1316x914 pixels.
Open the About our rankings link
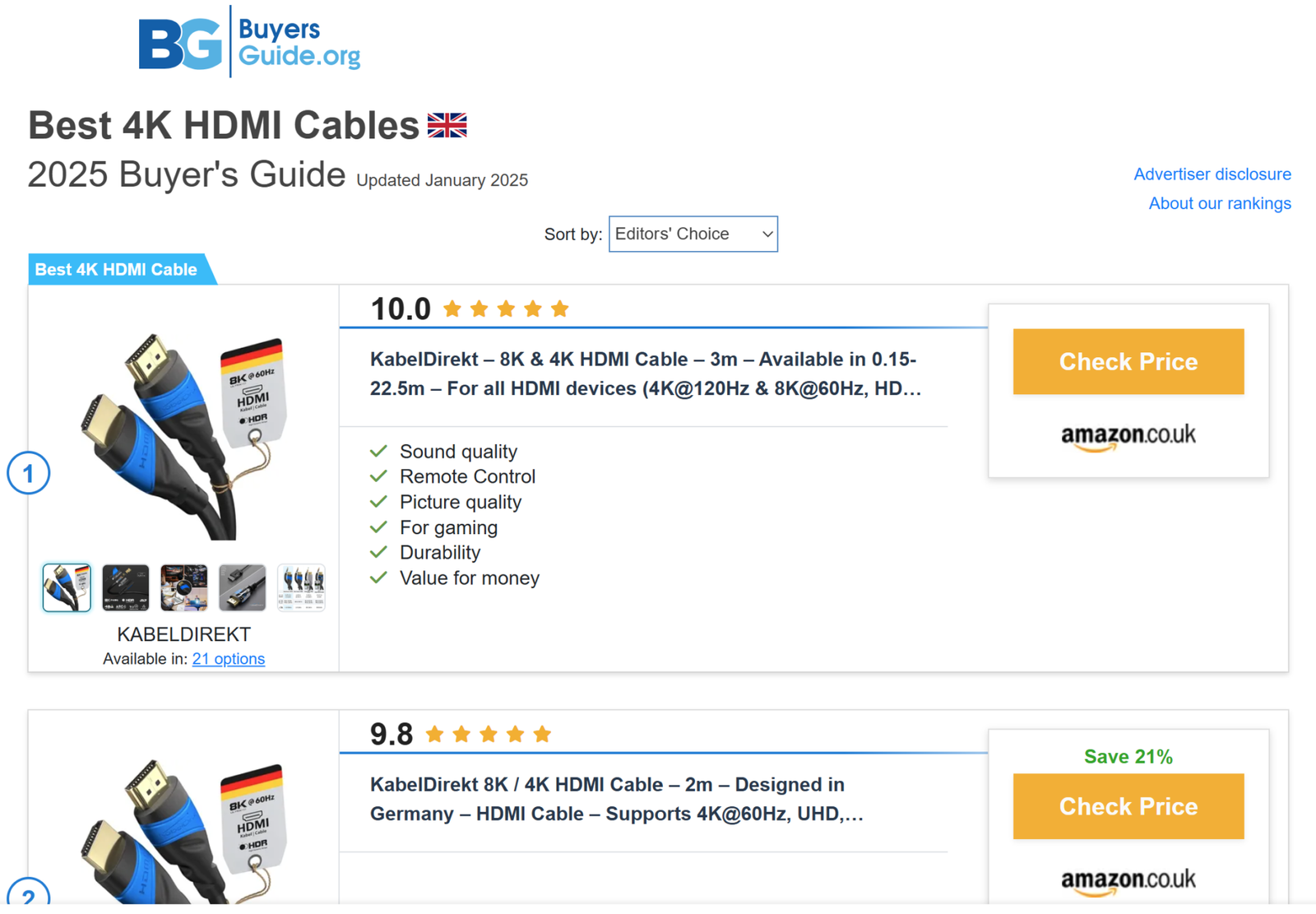1219,203
